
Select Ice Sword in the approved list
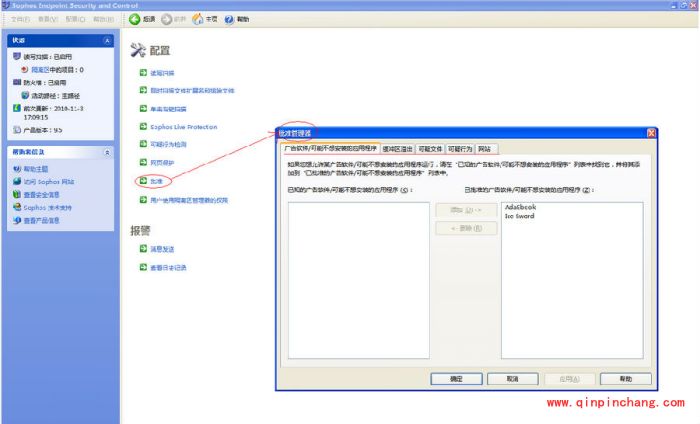point(519,216)
